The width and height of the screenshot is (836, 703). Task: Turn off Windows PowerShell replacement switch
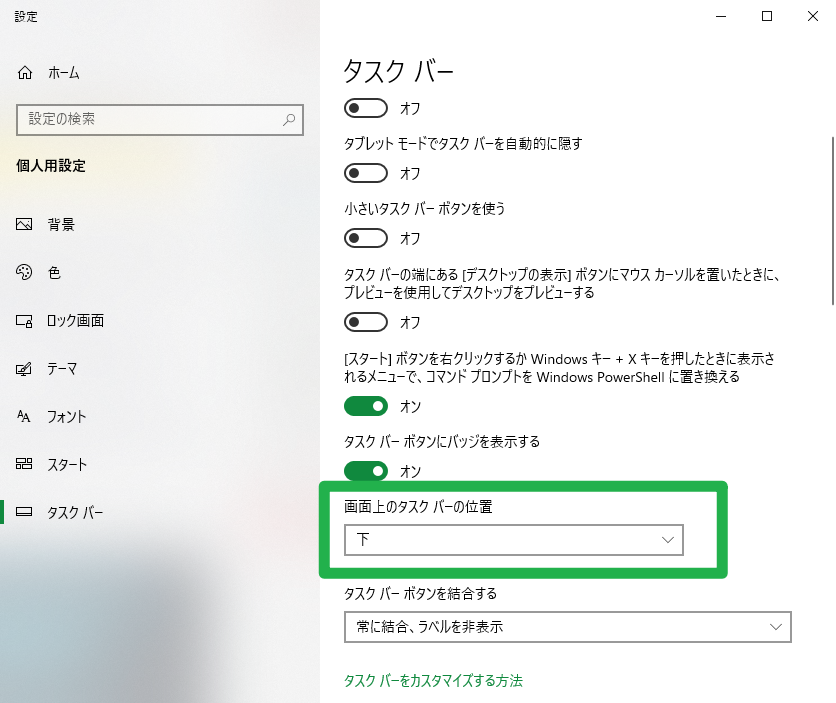point(366,406)
